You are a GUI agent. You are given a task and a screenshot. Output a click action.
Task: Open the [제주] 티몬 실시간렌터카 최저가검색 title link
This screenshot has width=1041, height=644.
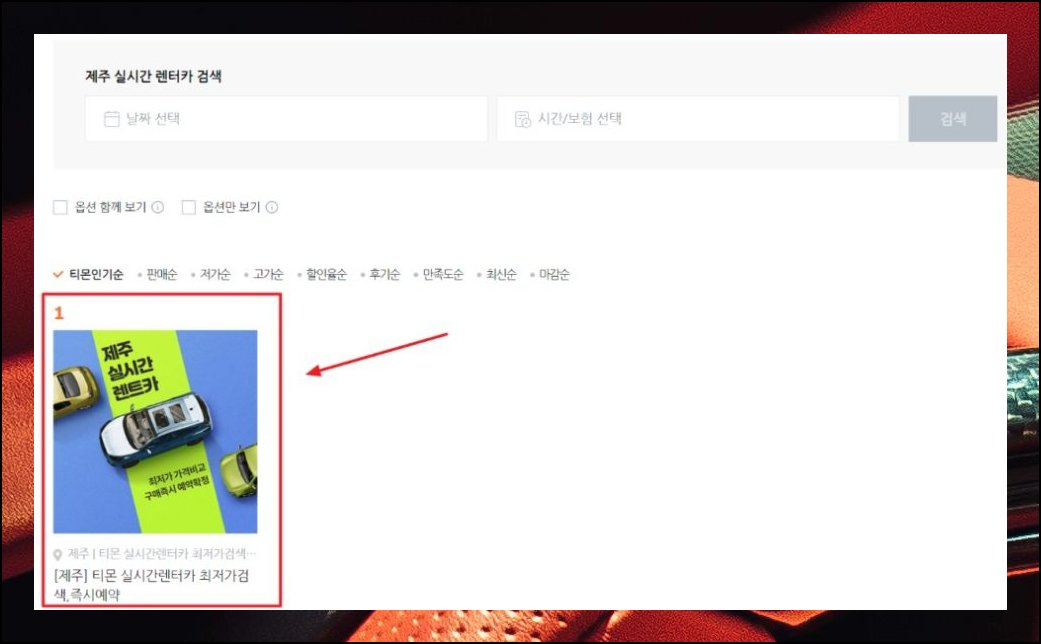tap(151, 585)
